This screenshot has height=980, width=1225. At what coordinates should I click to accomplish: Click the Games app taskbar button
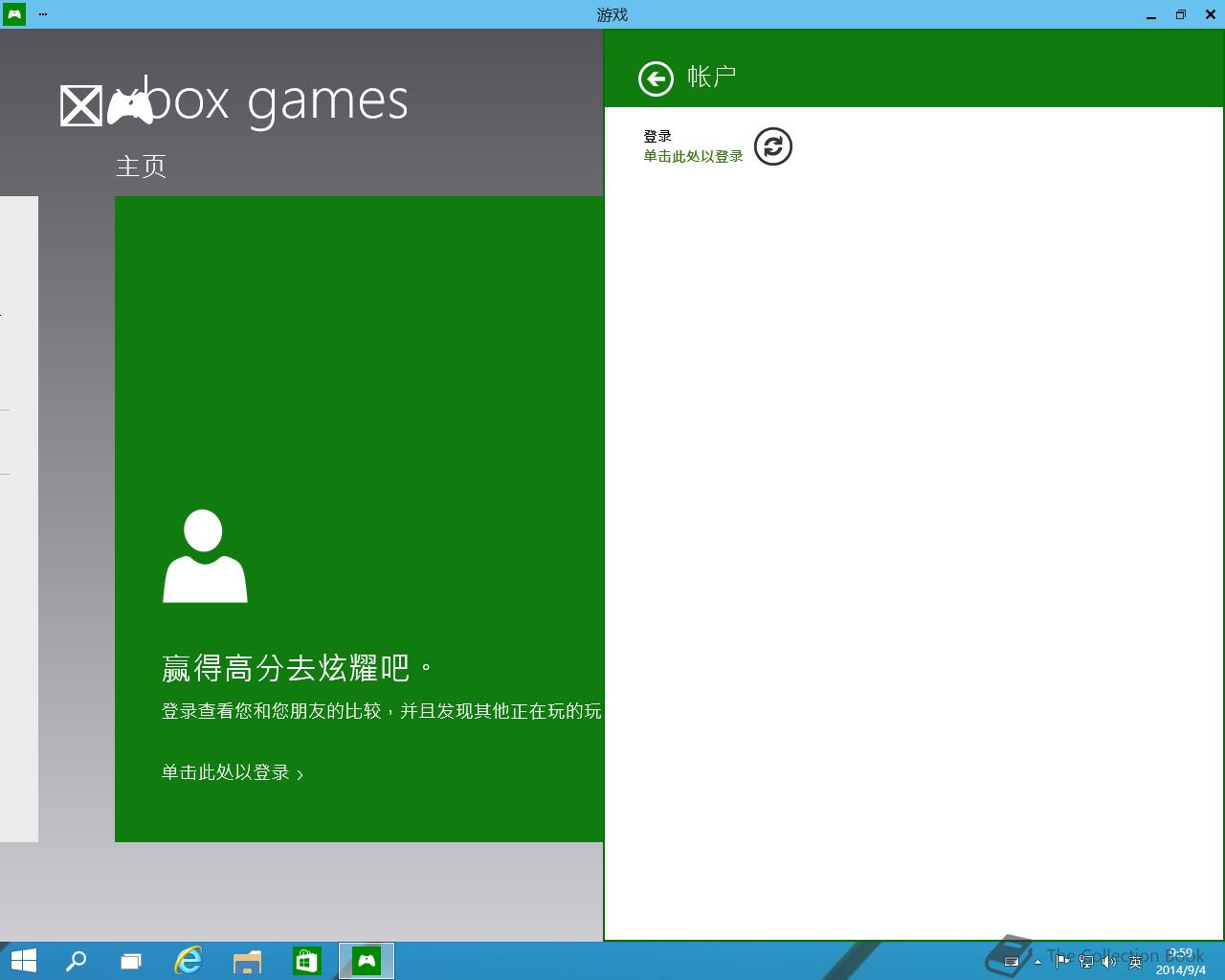tap(366, 961)
